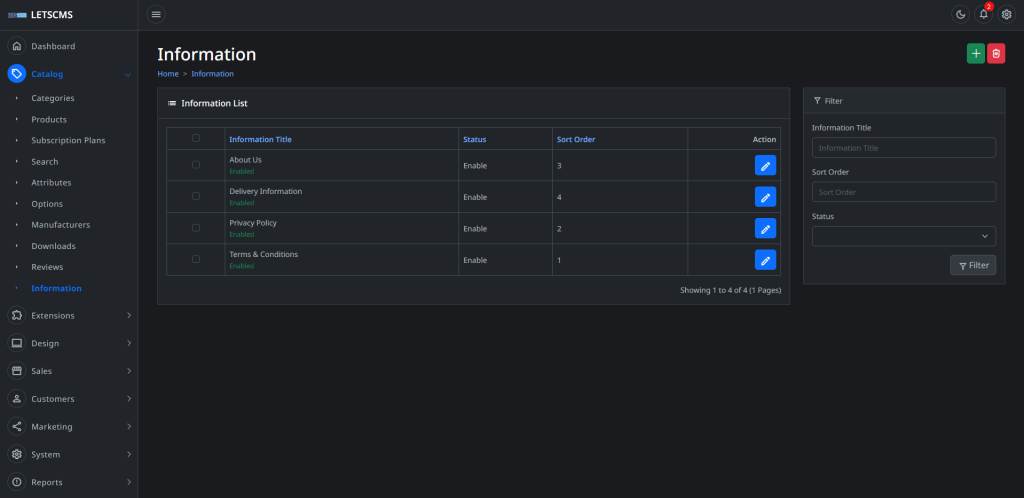Click the "Delivery Information" title text
This screenshot has width=1024, height=498.
(x=266, y=191)
